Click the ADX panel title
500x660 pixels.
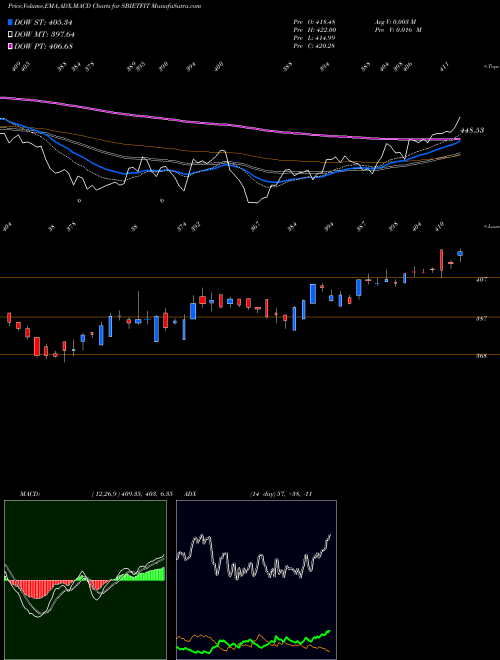pyautogui.click(x=191, y=494)
